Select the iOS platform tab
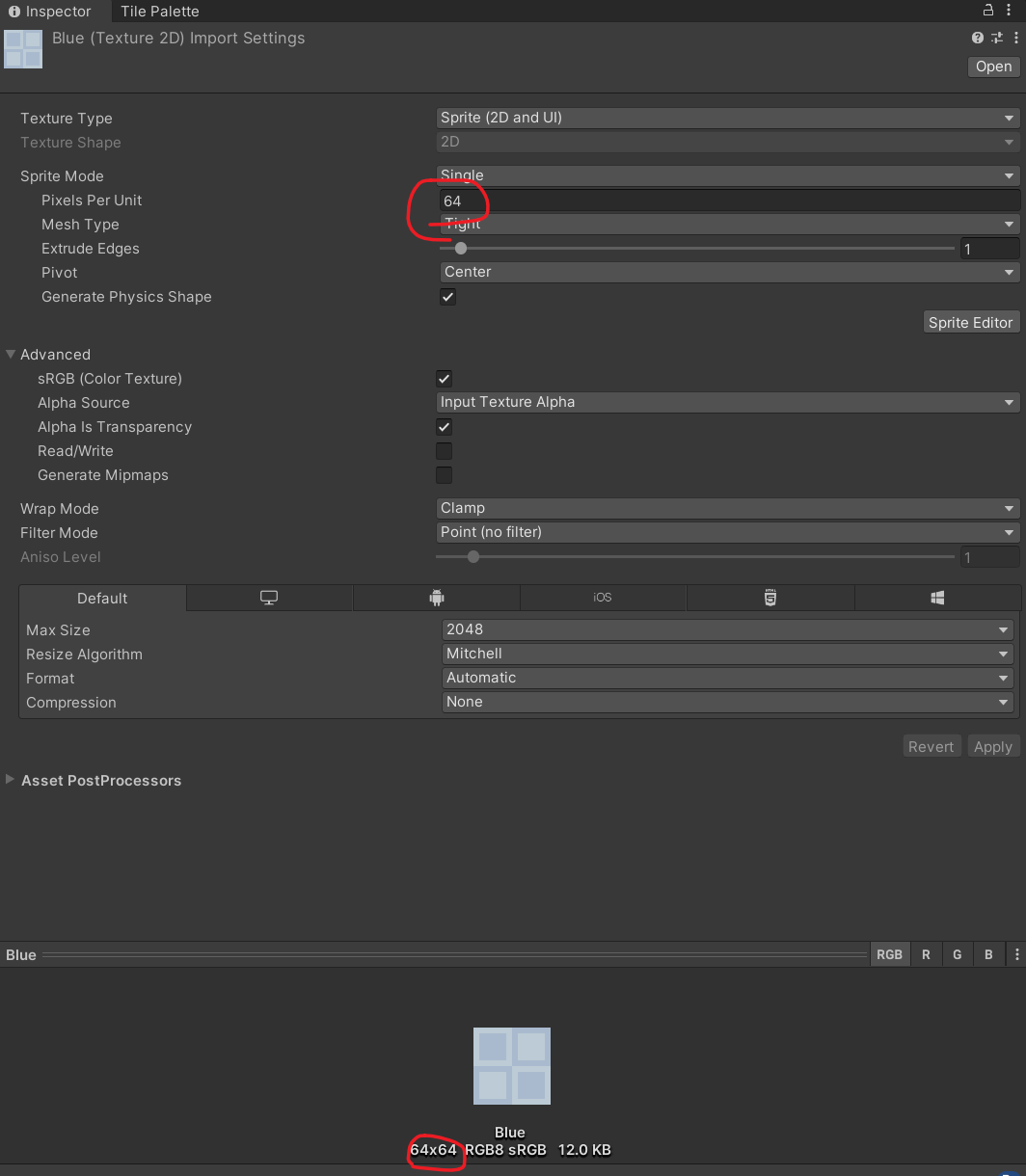Viewport: 1026px width, 1176px height. point(603,598)
